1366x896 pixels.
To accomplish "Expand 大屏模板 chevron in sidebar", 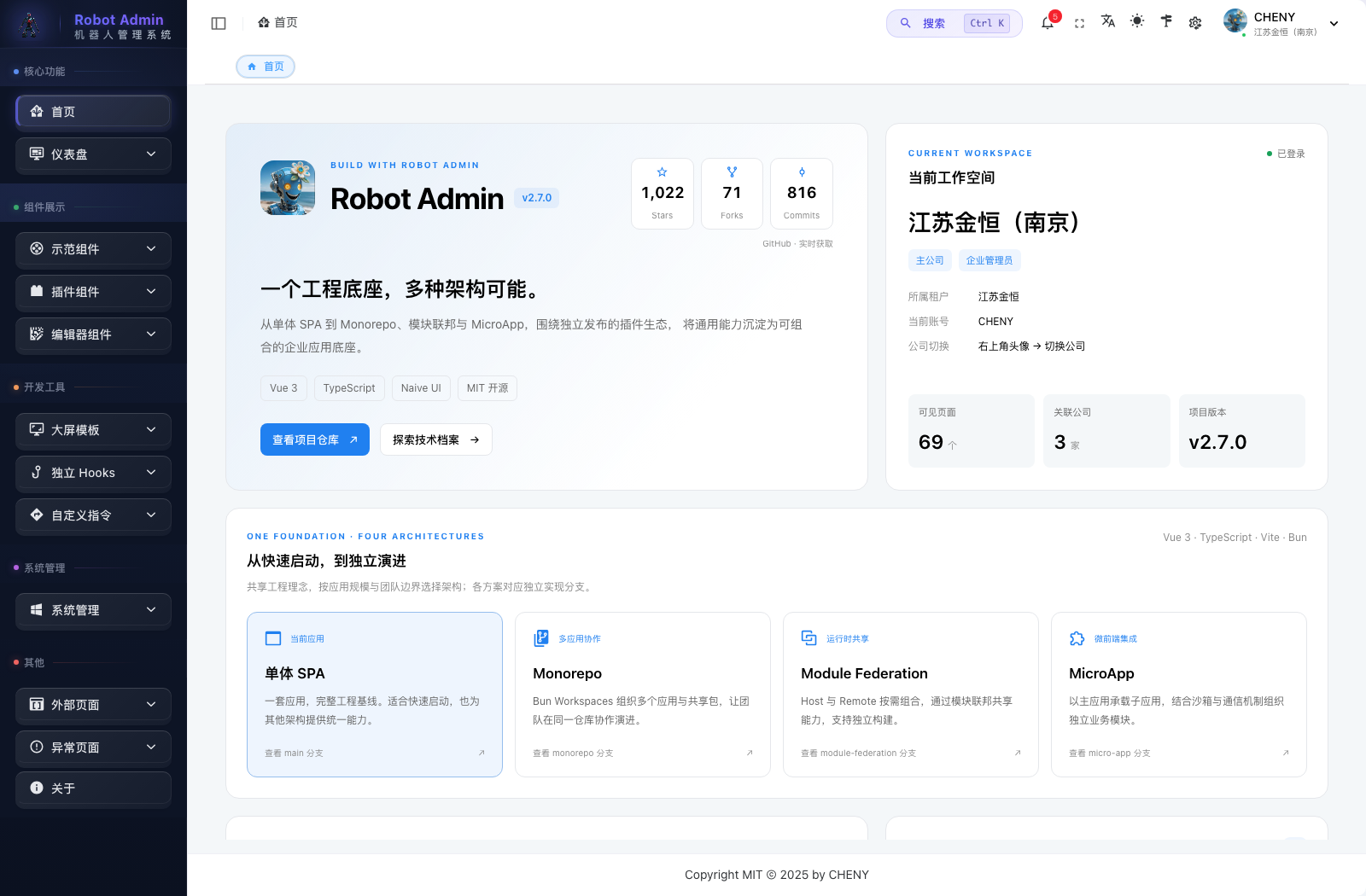I will [x=151, y=430].
